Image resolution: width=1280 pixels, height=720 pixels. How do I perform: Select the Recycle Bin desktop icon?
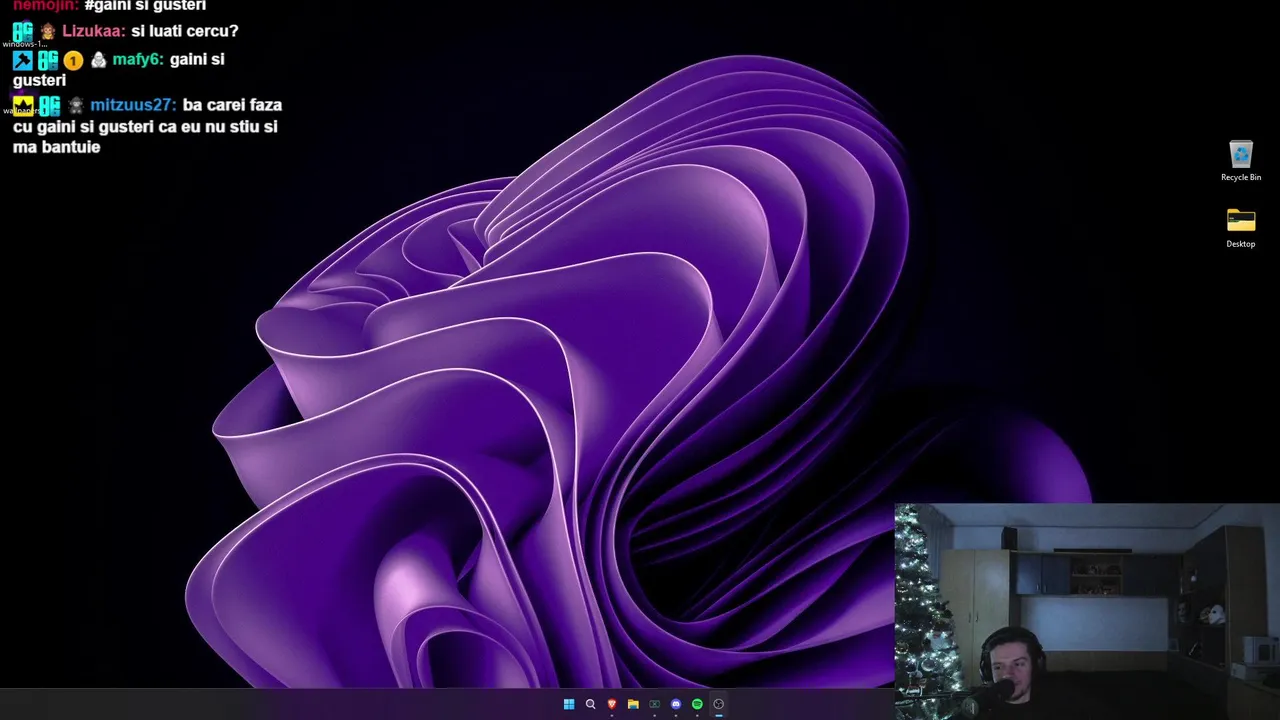(x=1241, y=154)
